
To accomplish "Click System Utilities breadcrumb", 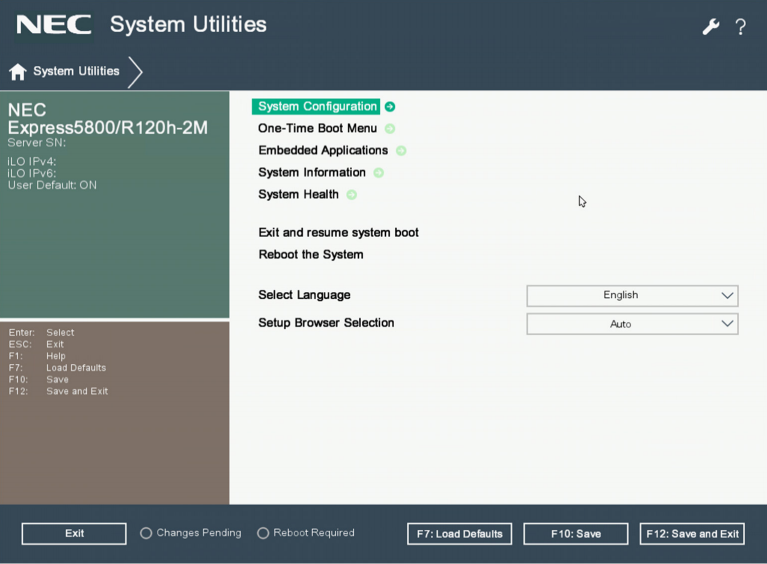I will [x=76, y=71].
